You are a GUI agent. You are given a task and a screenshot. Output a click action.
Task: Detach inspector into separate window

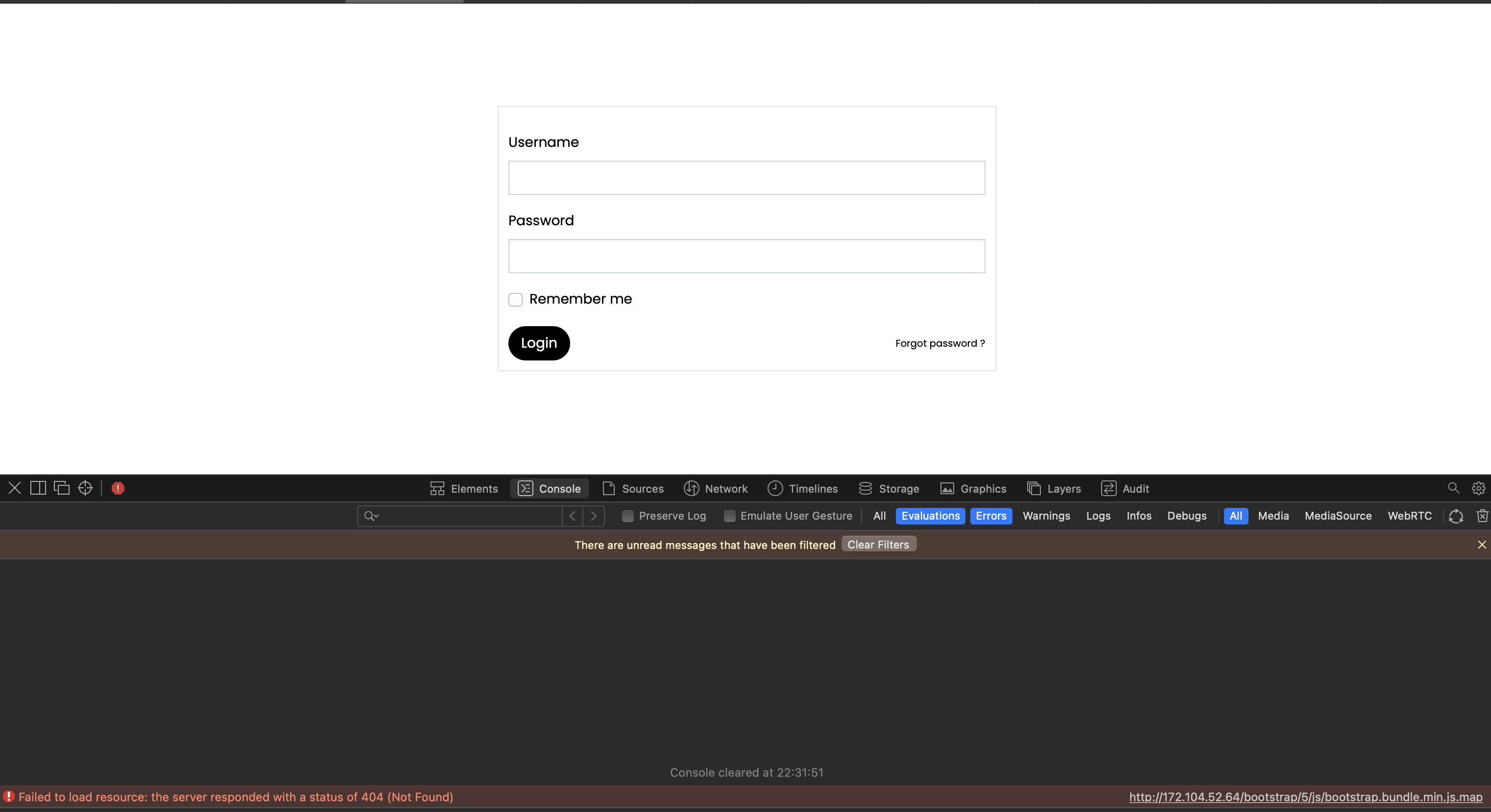point(61,488)
